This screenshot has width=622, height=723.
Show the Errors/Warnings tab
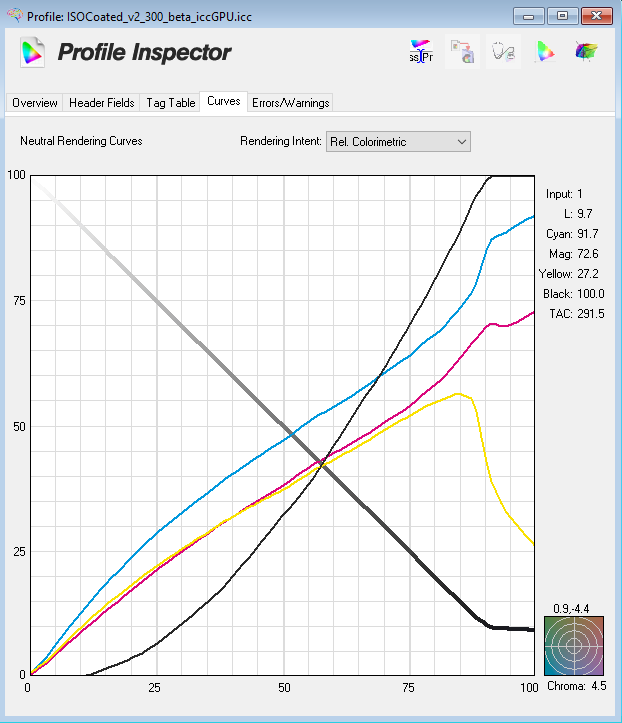click(290, 103)
